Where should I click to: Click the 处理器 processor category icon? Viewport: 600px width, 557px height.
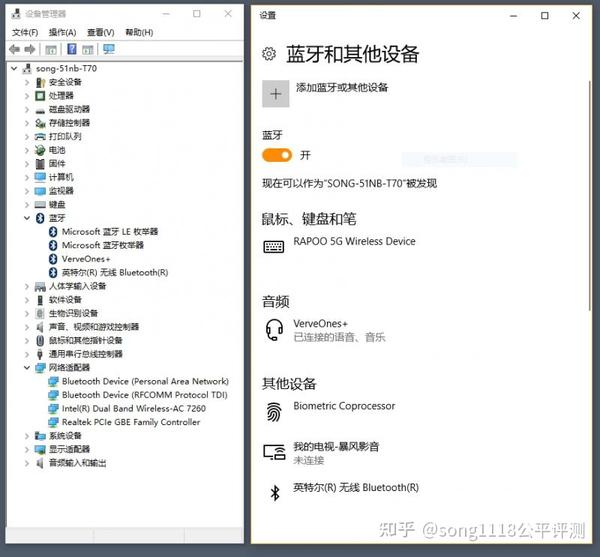tap(40, 96)
